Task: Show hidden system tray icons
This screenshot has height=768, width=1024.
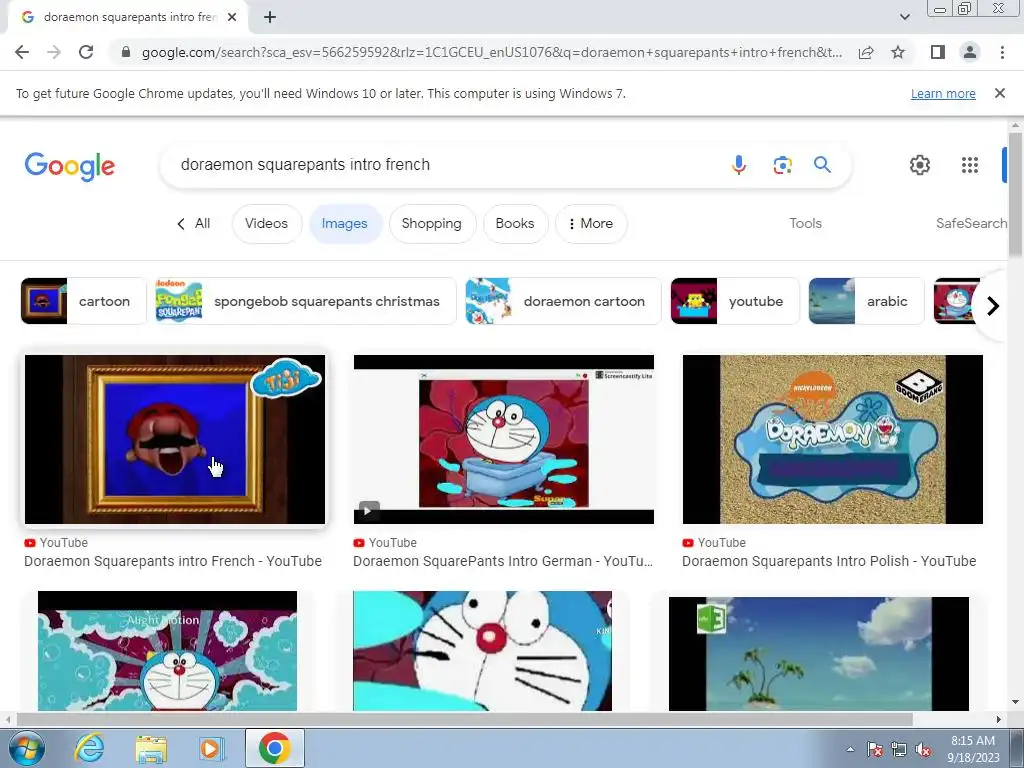Action: (850, 749)
